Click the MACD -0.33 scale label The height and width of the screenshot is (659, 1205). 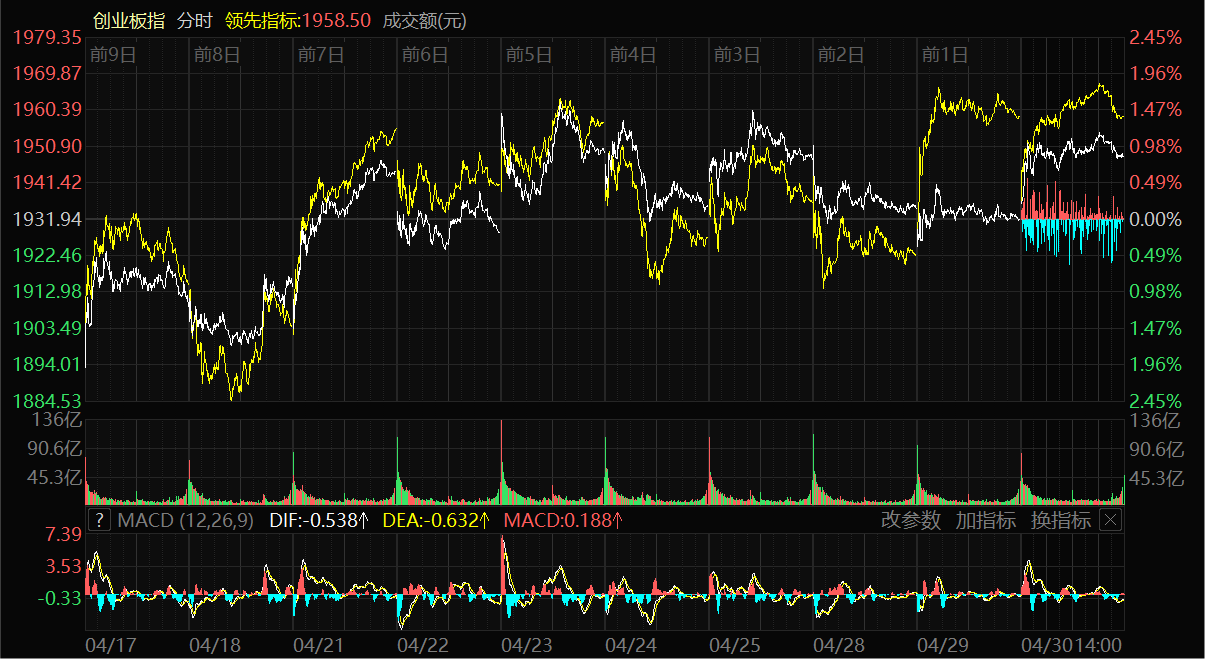60,598
